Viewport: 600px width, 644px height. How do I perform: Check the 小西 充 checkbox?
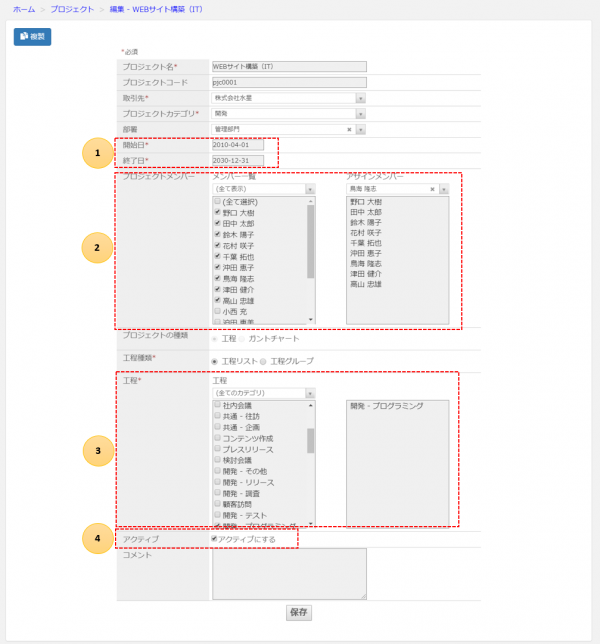coord(218,311)
